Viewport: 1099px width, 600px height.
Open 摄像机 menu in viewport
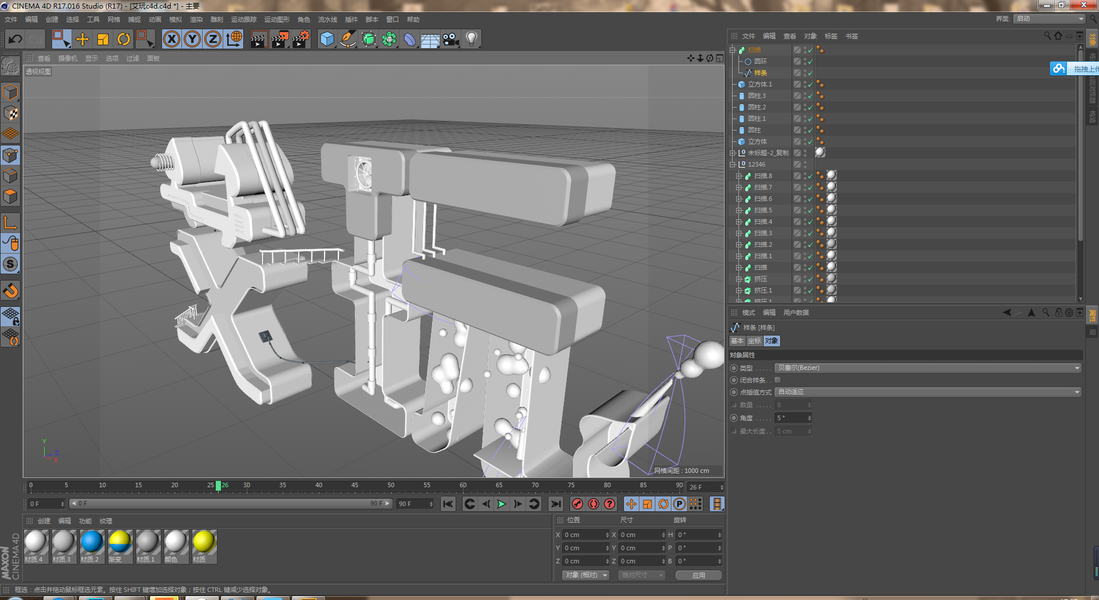coord(68,58)
